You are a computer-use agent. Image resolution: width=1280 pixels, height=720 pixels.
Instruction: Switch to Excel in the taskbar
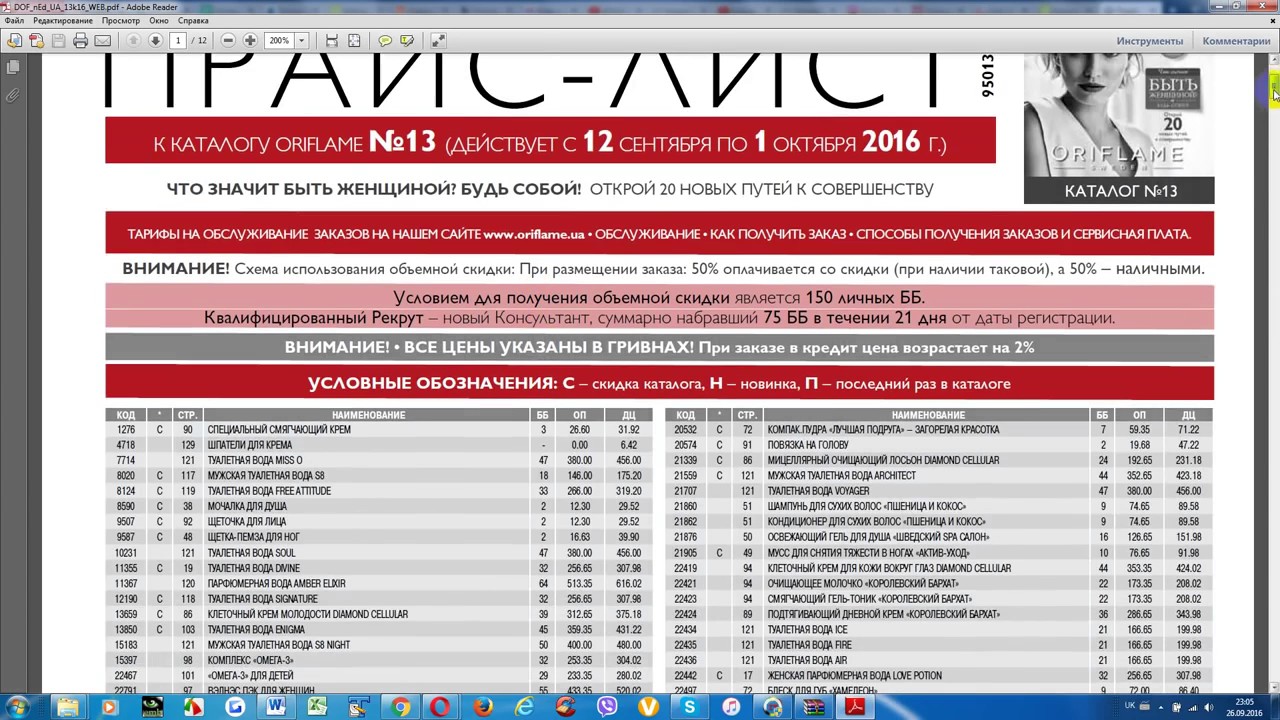(x=317, y=707)
